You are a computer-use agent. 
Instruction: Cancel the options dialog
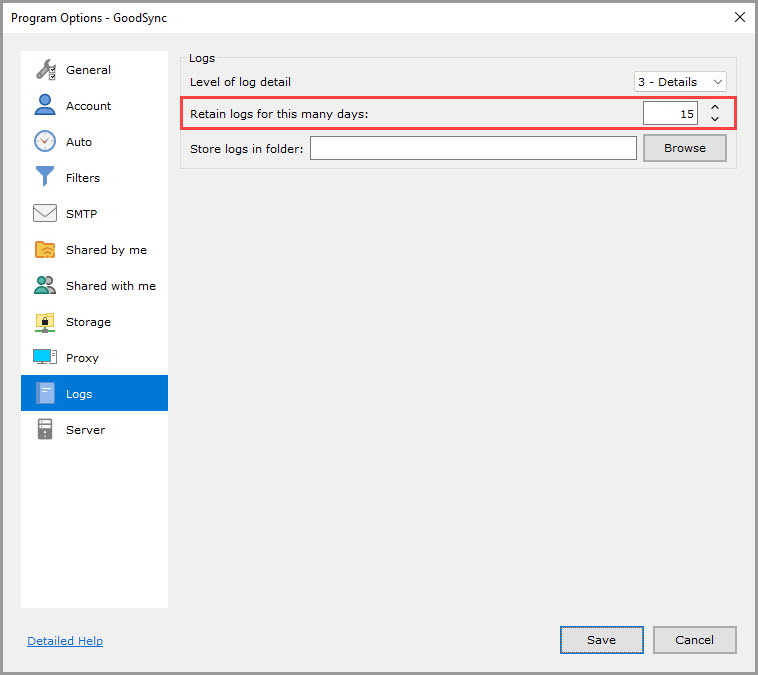[x=694, y=640]
